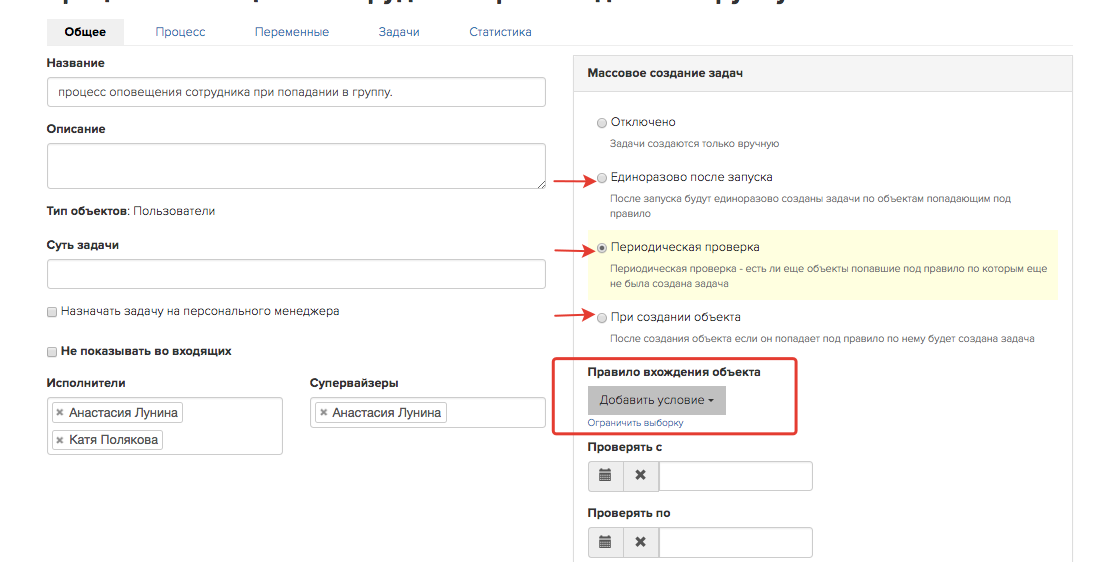This screenshot has height=562, width=1111.
Task: Click into the Описание text area
Action: point(296,166)
